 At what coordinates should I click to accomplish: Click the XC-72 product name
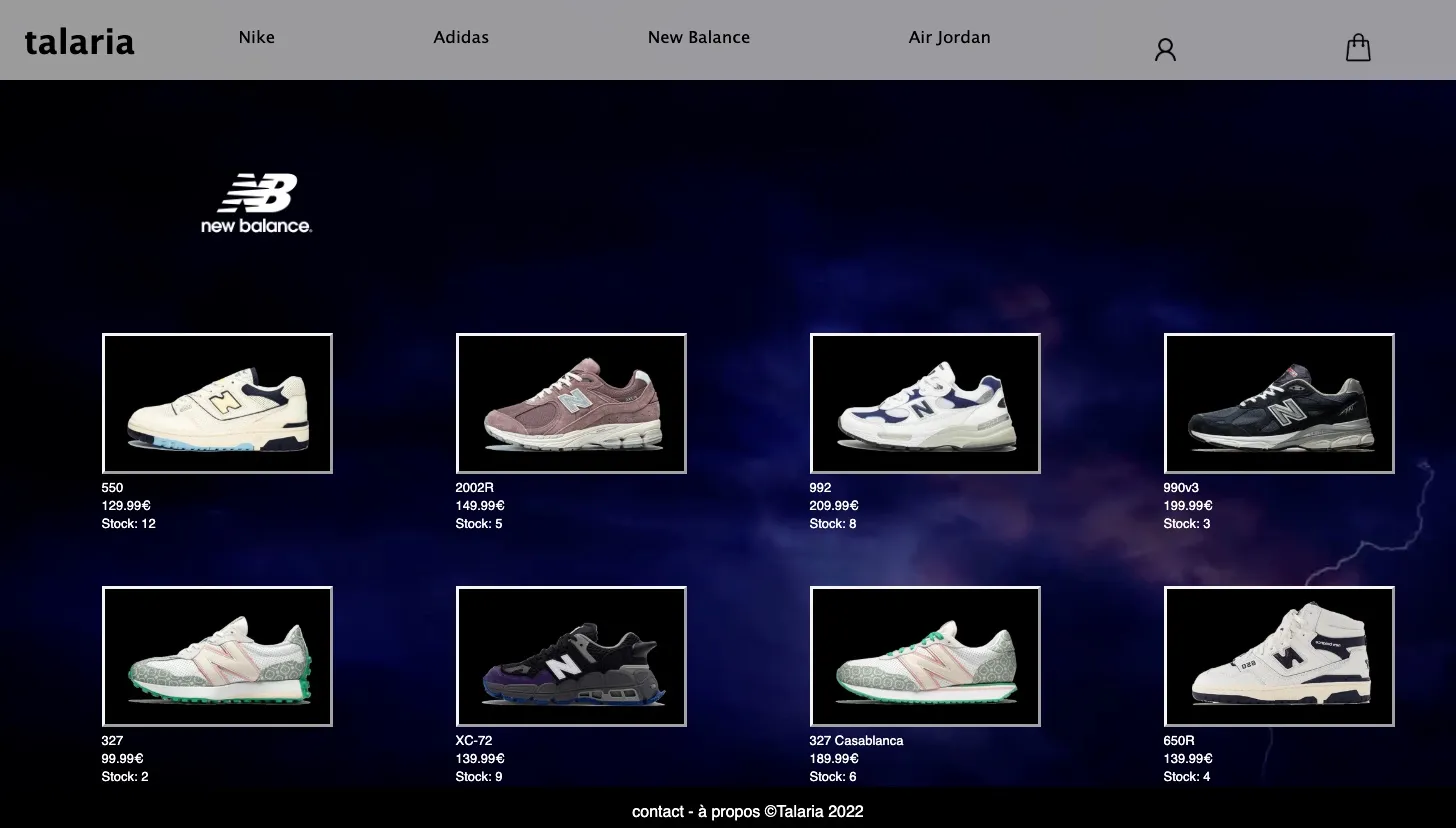tap(474, 741)
